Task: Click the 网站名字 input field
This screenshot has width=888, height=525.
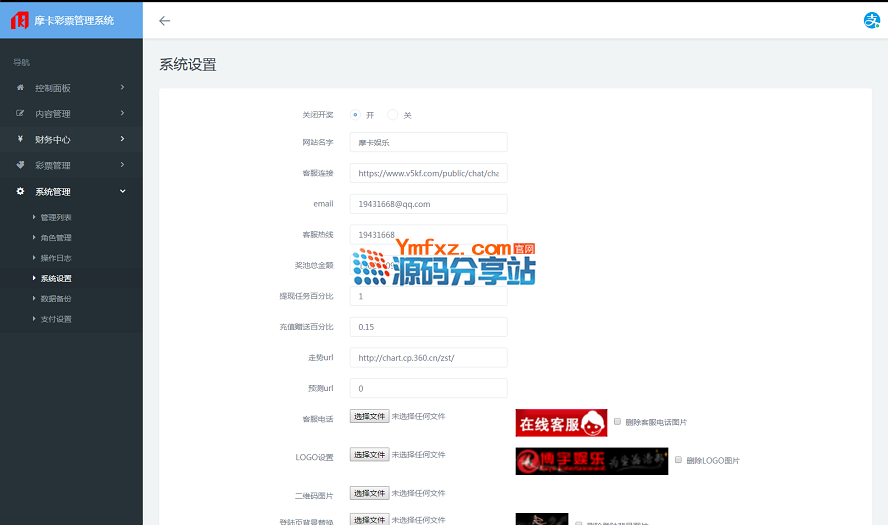Action: tap(428, 143)
